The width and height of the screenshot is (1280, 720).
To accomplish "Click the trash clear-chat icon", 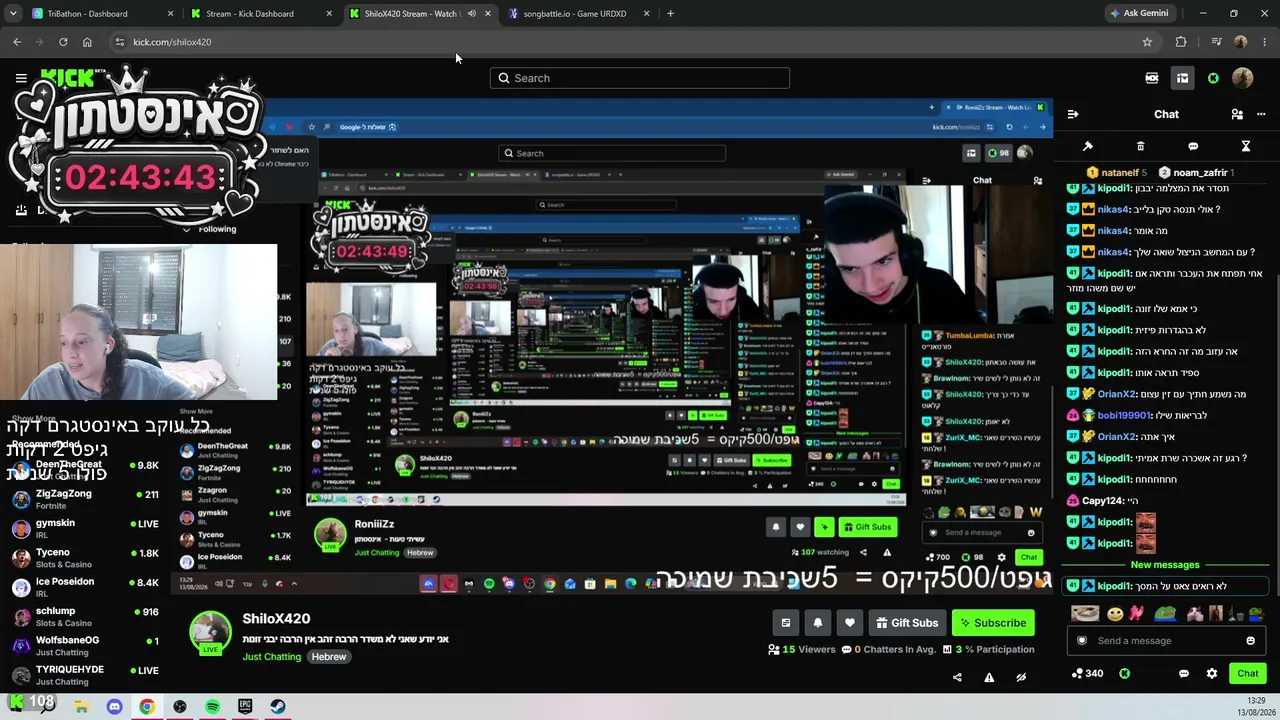I will [x=1140, y=147].
